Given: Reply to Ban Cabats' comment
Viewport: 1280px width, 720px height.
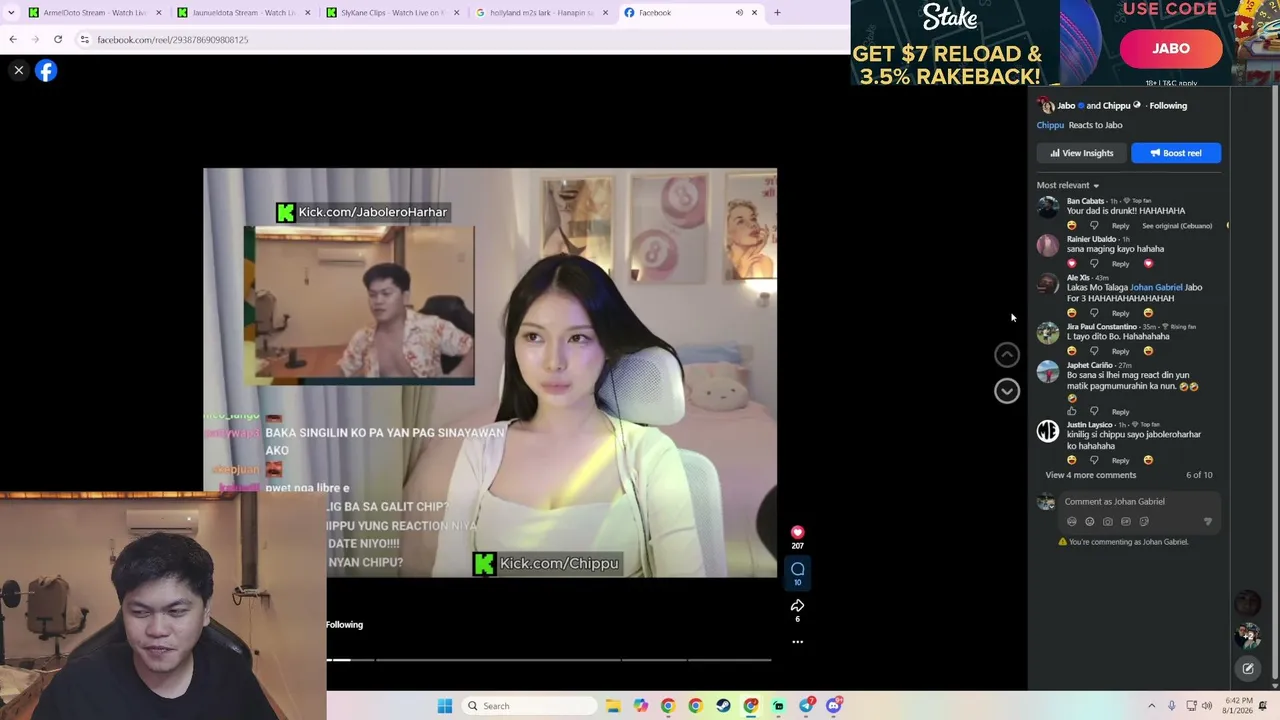Looking at the screenshot, I should click(x=1120, y=226).
